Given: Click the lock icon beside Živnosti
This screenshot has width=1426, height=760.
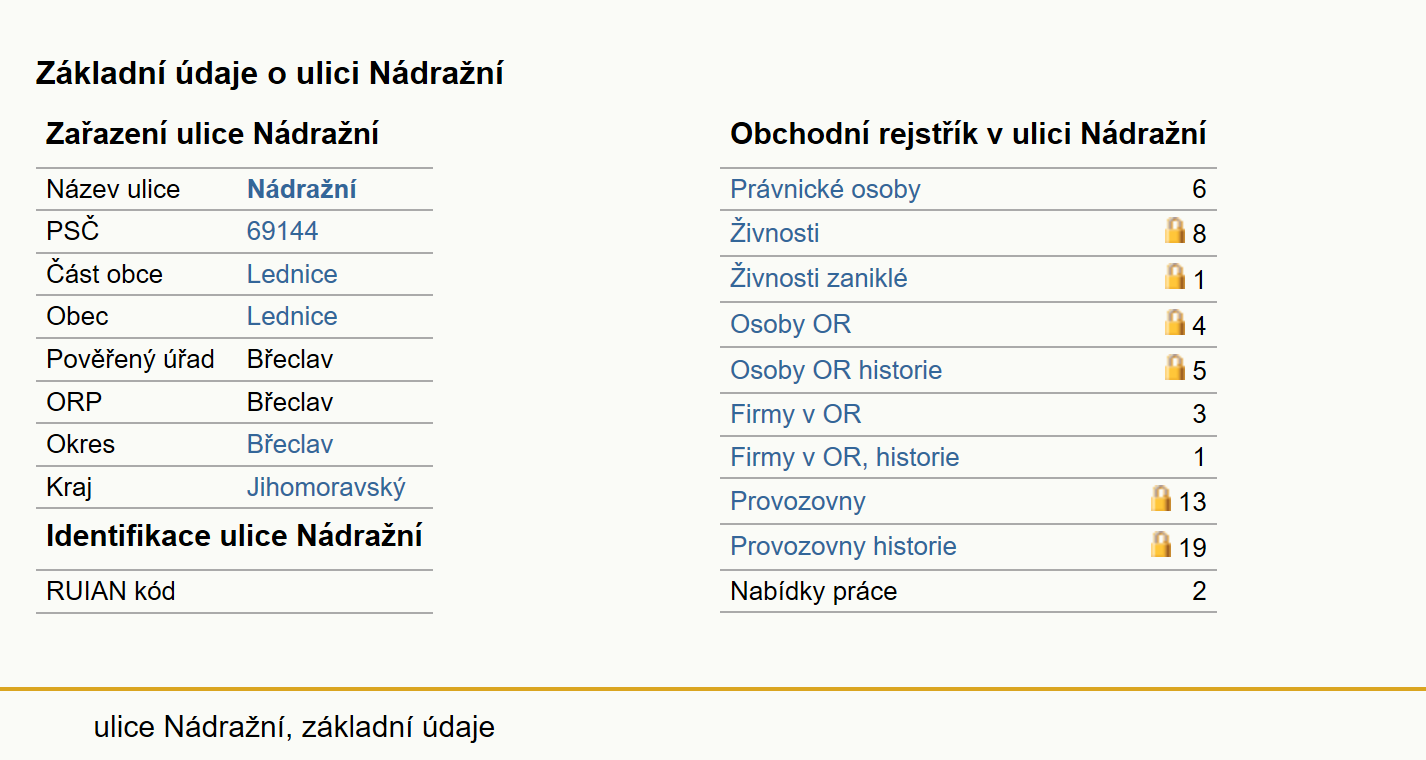Looking at the screenshot, I should pyautogui.click(x=1175, y=231).
